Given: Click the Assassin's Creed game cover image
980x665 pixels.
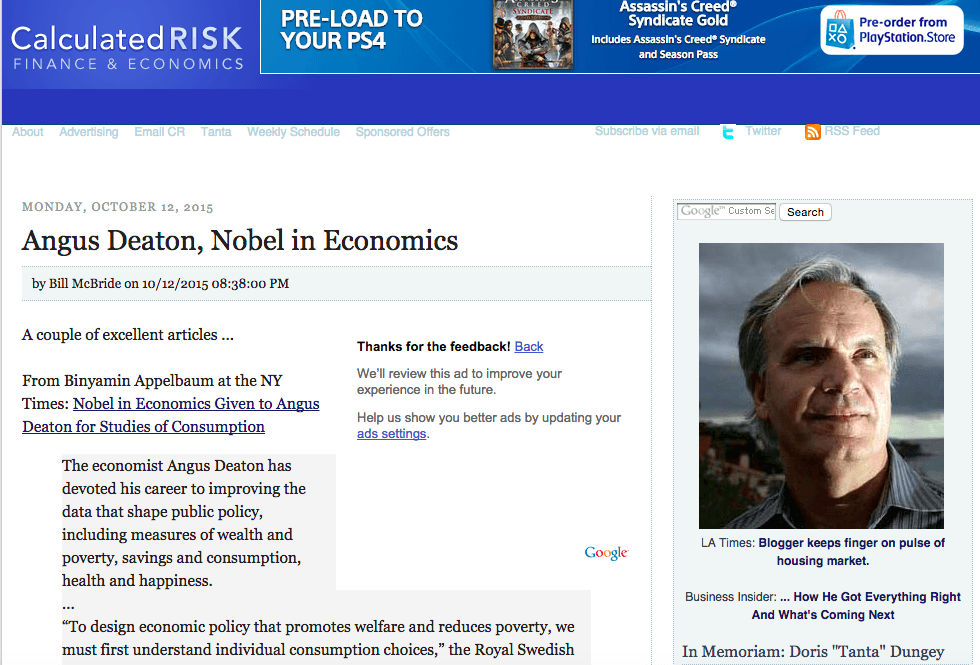Looking at the screenshot, I should point(532,34).
